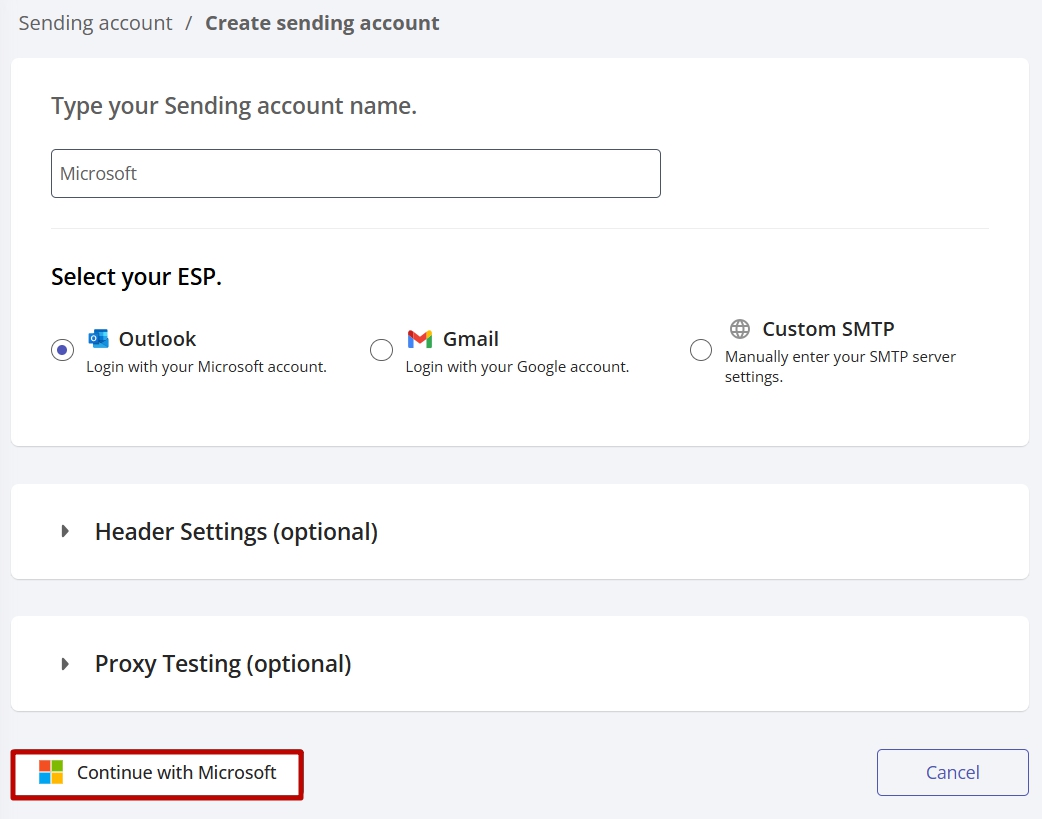
Task: Click the Outlook label text
Action: coord(157,339)
